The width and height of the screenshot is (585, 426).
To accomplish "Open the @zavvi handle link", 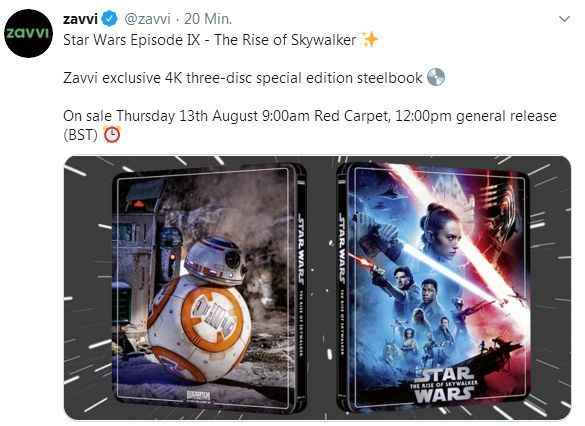I will pos(147,19).
